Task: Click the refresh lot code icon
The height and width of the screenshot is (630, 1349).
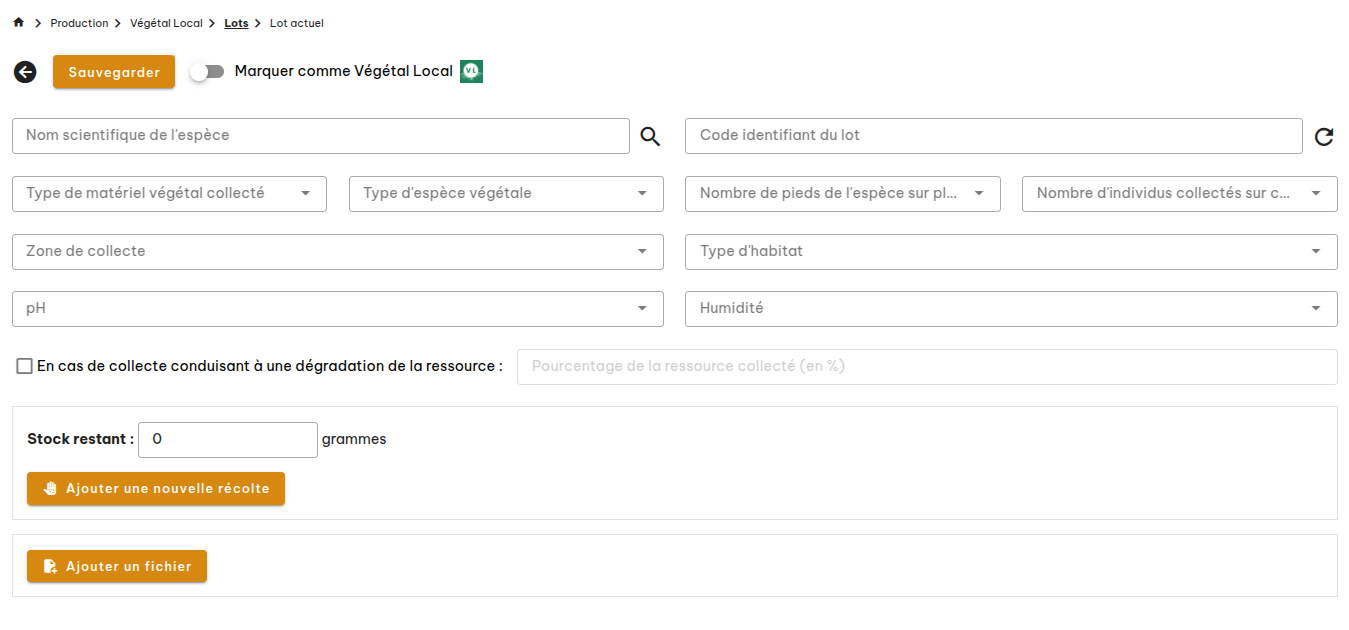Action: pyautogui.click(x=1324, y=137)
